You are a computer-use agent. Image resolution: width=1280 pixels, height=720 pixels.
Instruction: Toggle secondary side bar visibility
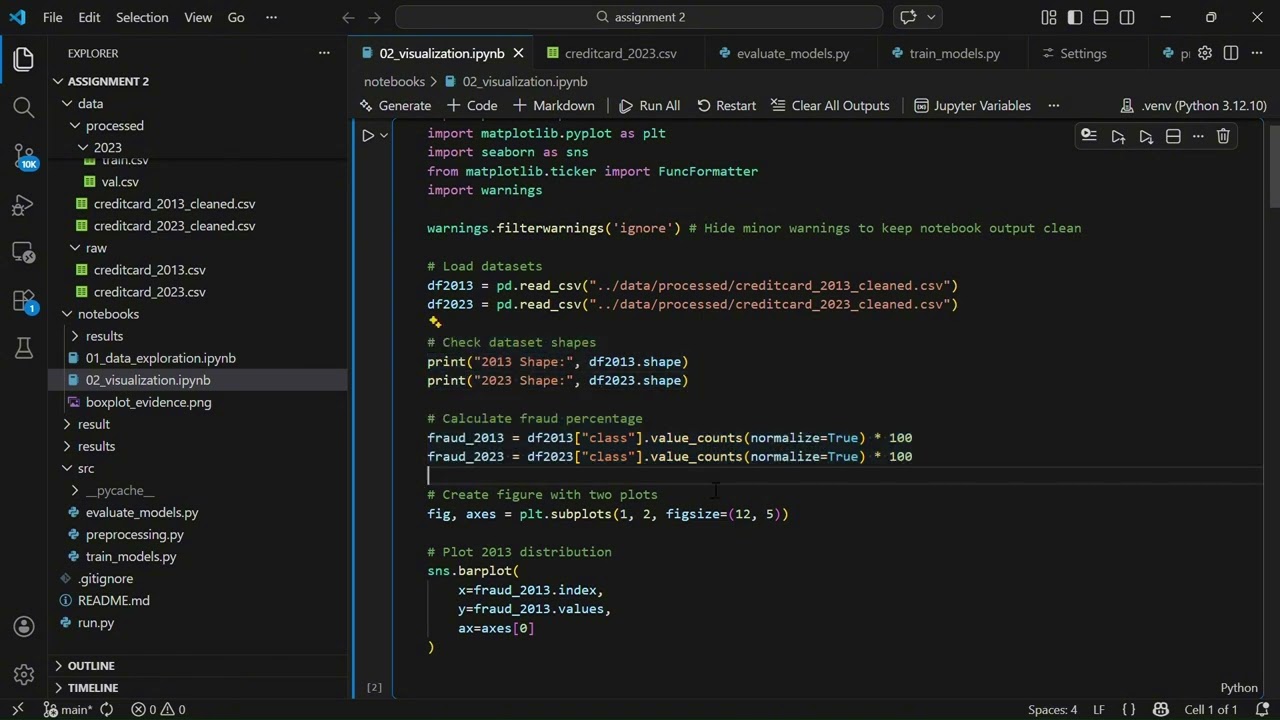click(1127, 17)
